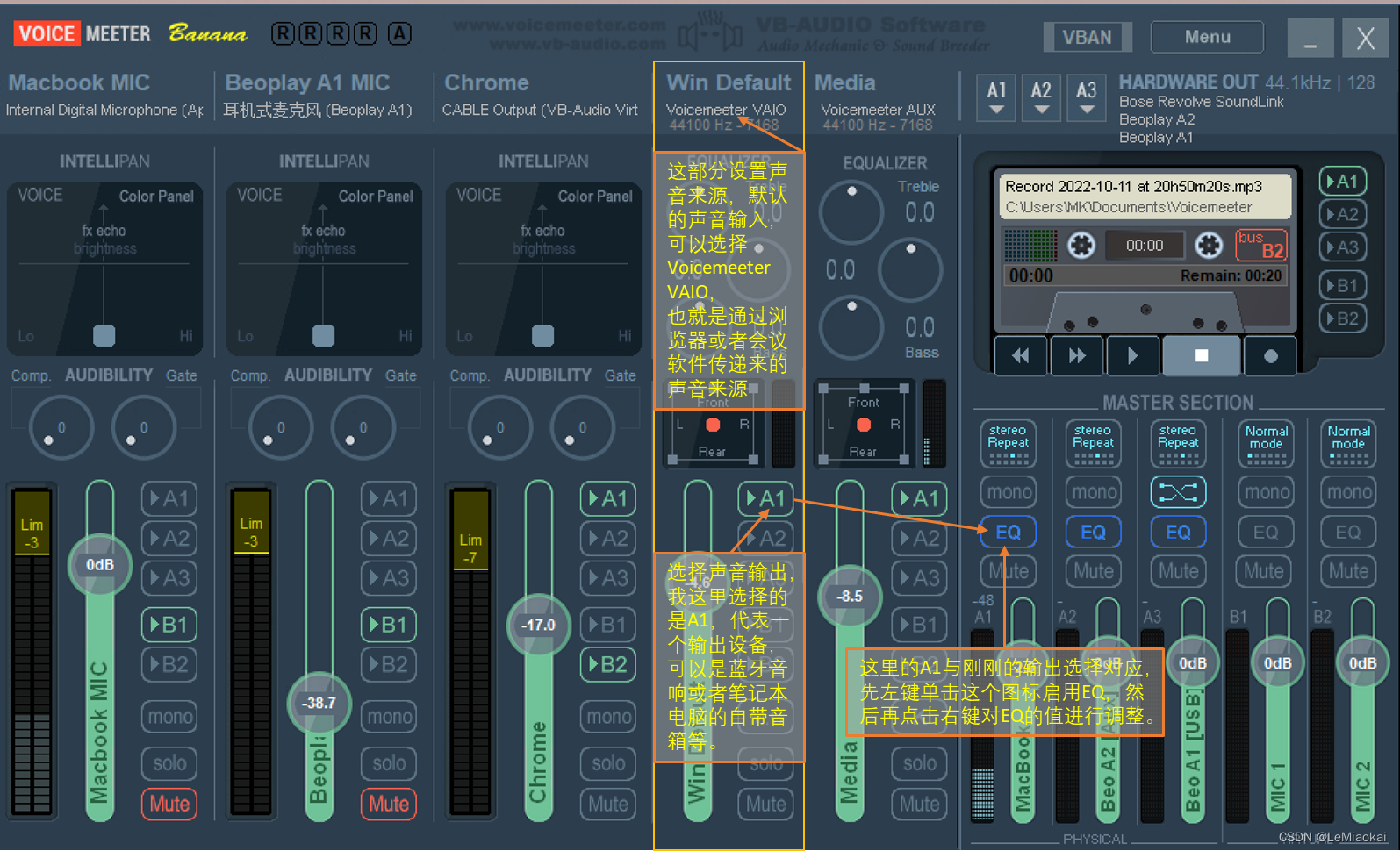Open the A2 hardware output device dropdown

tap(1041, 97)
